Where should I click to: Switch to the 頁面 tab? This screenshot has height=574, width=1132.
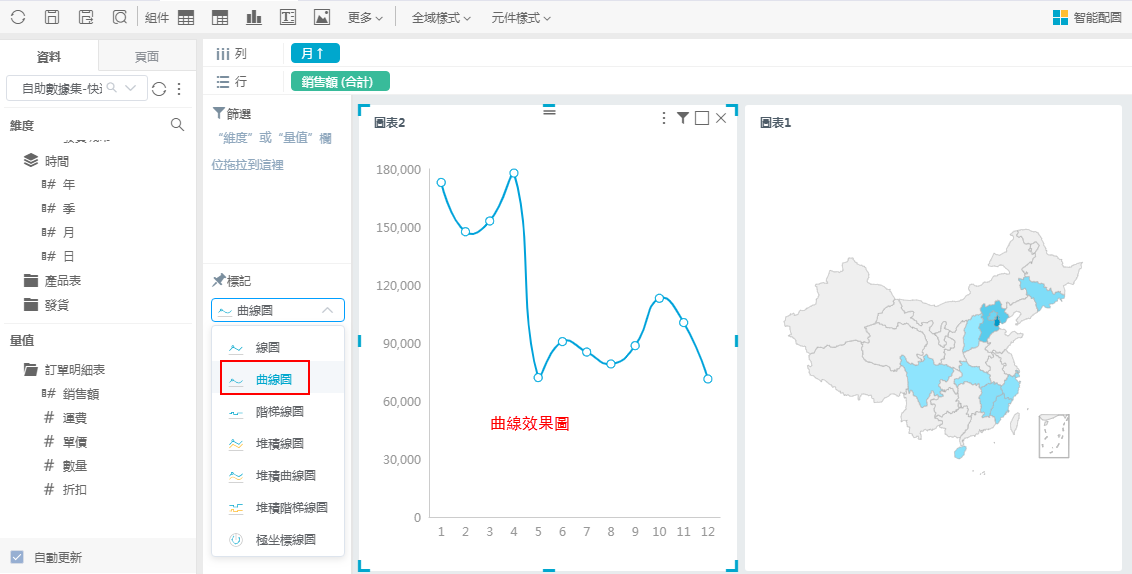click(x=147, y=57)
